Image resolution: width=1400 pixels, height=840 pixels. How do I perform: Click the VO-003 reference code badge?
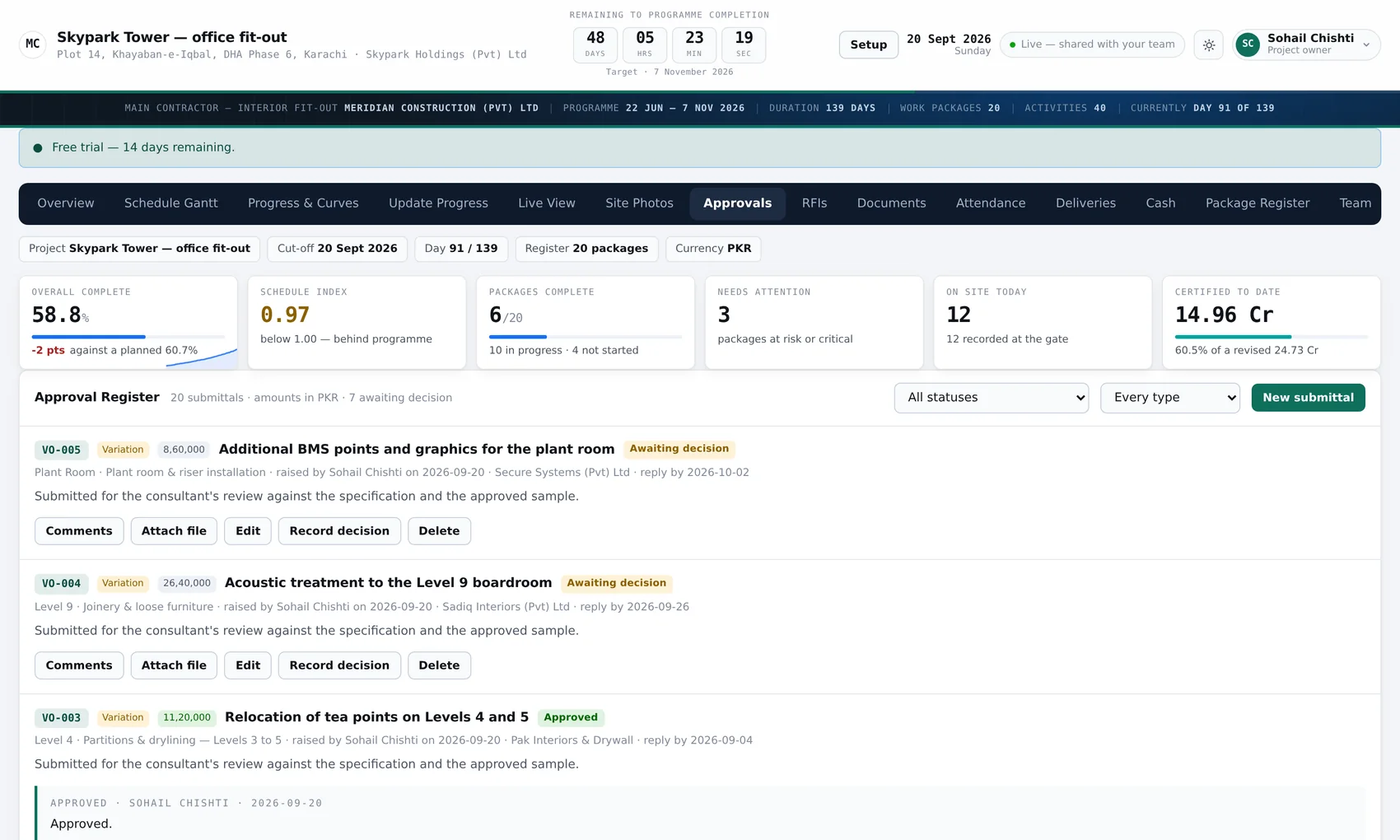(62, 718)
